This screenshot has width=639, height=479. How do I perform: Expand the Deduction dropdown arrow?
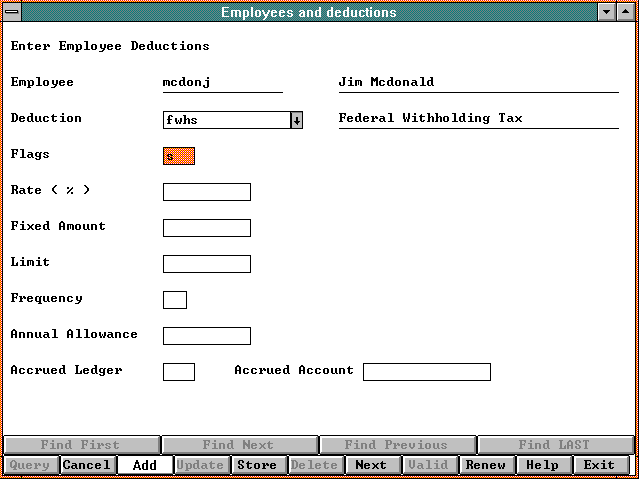(297, 120)
